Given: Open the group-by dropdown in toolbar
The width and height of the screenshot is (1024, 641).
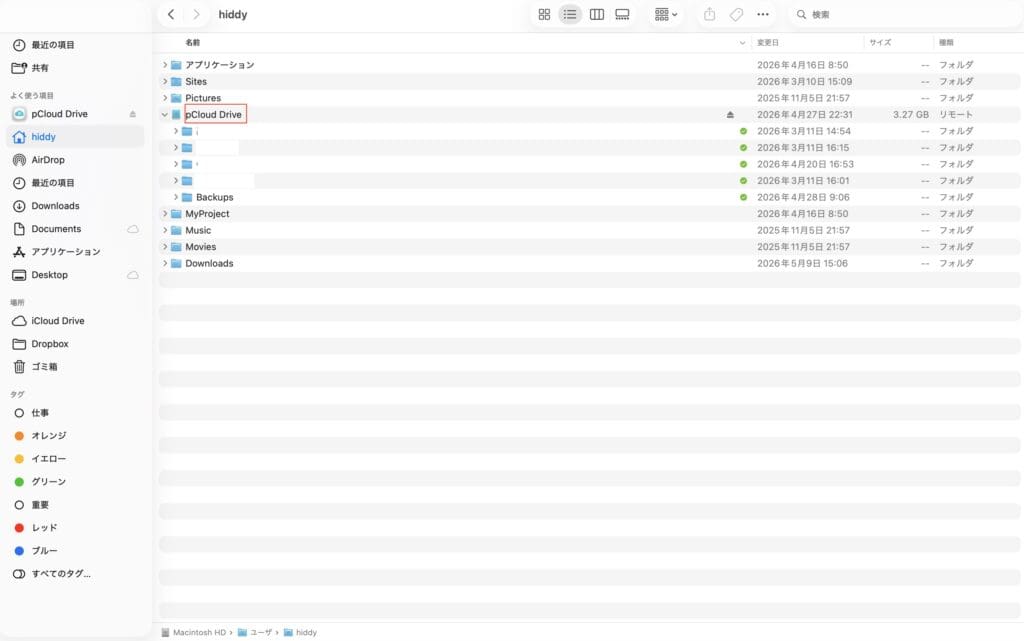Looking at the screenshot, I should click(x=665, y=14).
